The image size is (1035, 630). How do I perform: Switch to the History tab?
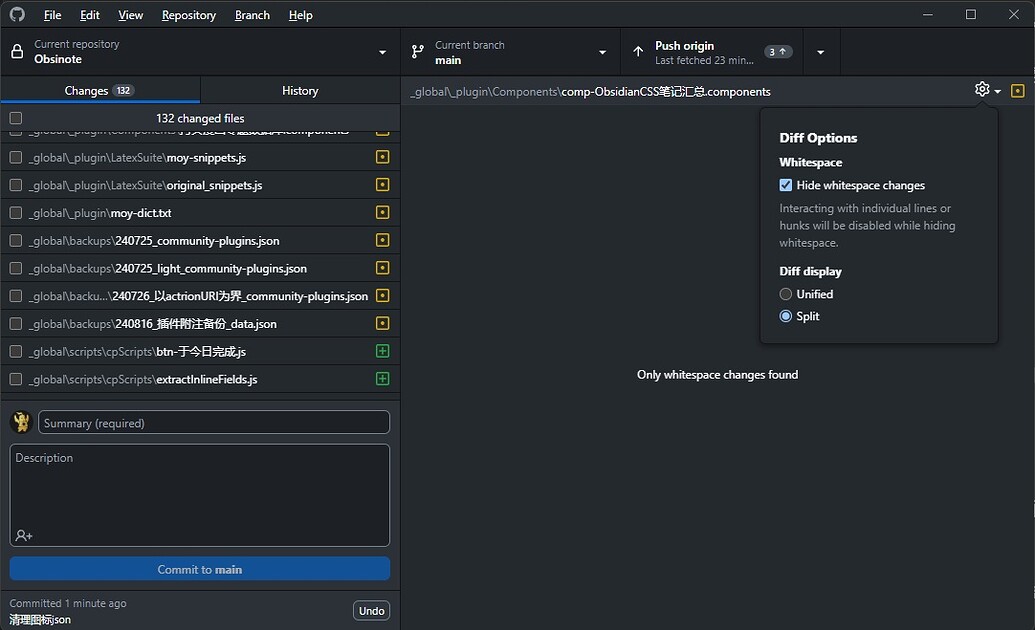click(x=299, y=89)
